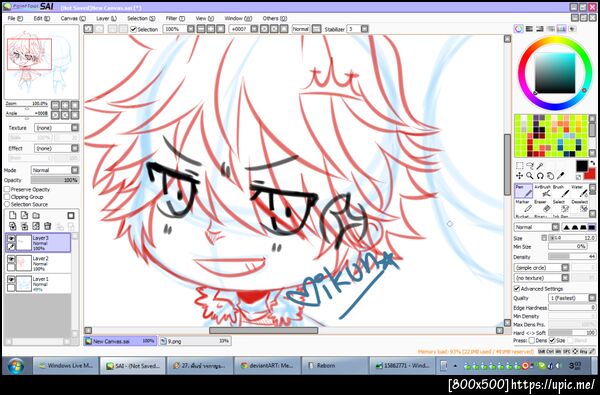This screenshot has width=600, height=395.
Task: Activate the Rotate view tool
Action: [540, 176]
